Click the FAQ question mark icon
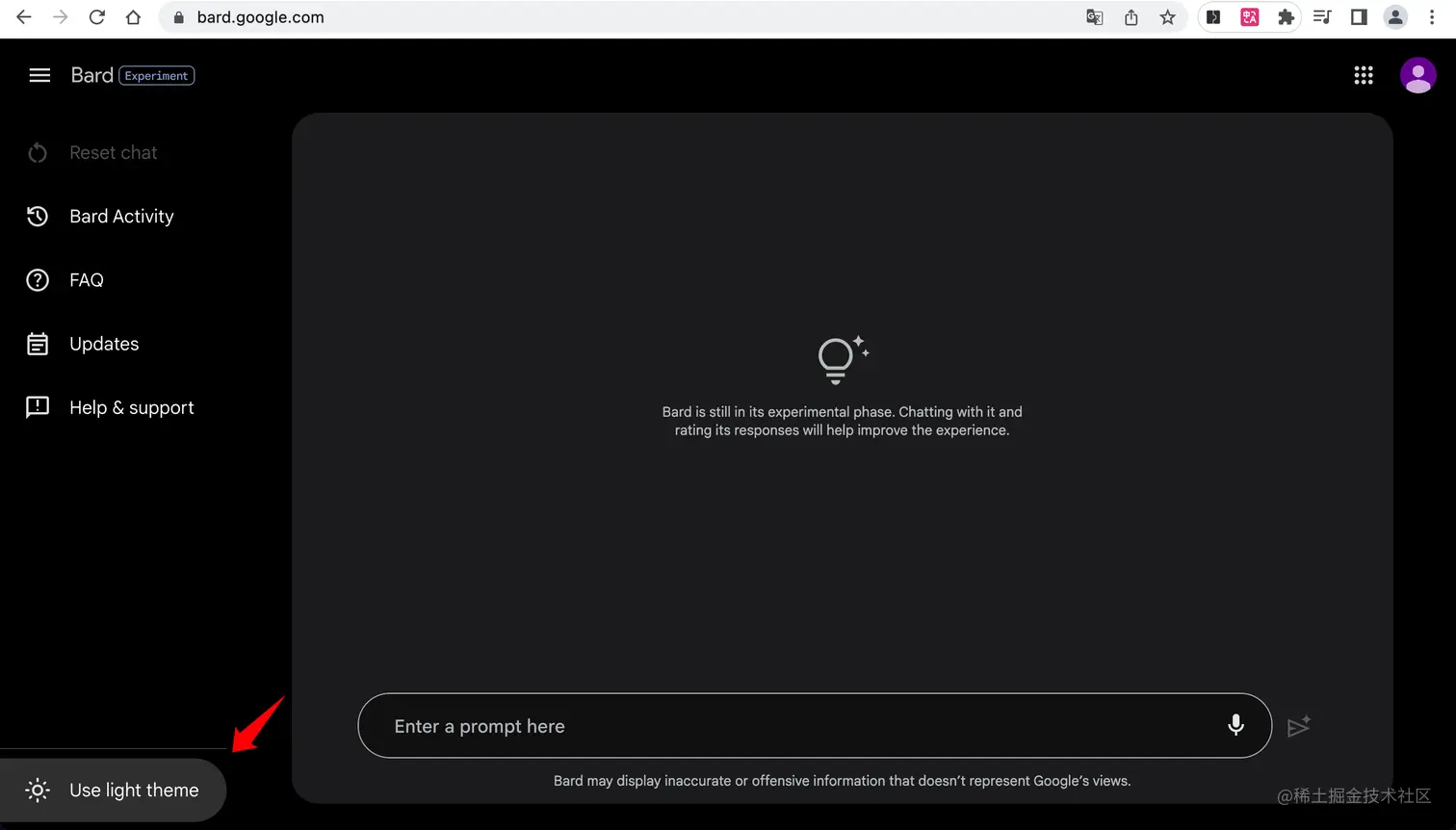Viewport: 1456px width, 830px height. point(38,280)
